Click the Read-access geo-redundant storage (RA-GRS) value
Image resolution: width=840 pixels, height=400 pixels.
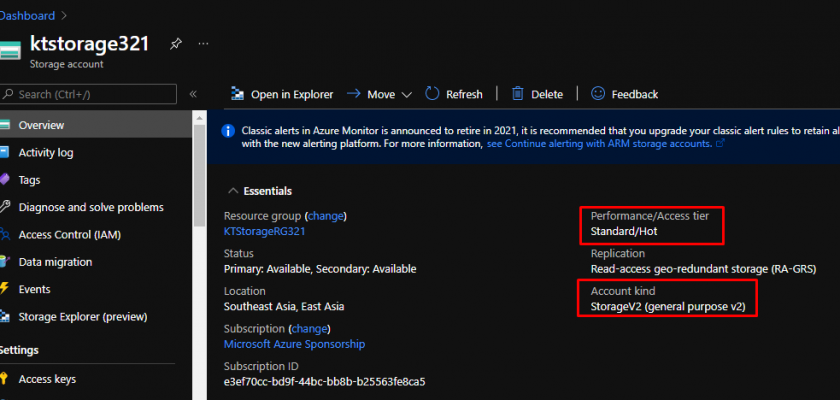coord(703,269)
